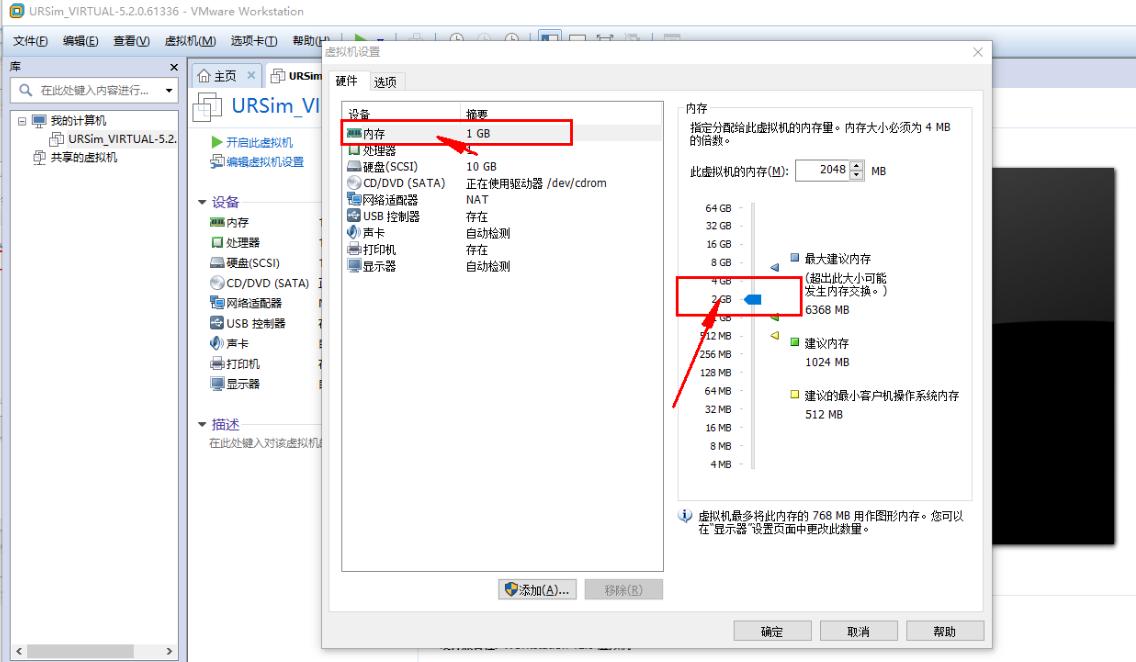Select the 显示器 display row in the dialog's device list
The height and width of the screenshot is (662, 1136).
[501, 267]
